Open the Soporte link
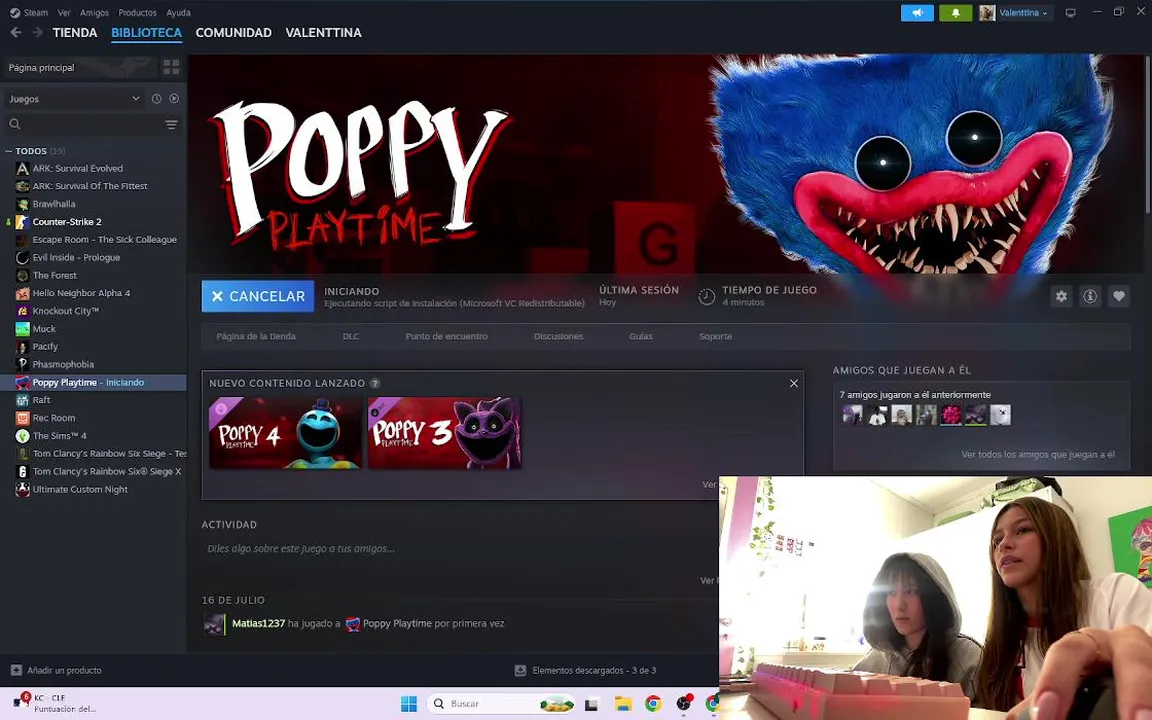 [715, 336]
